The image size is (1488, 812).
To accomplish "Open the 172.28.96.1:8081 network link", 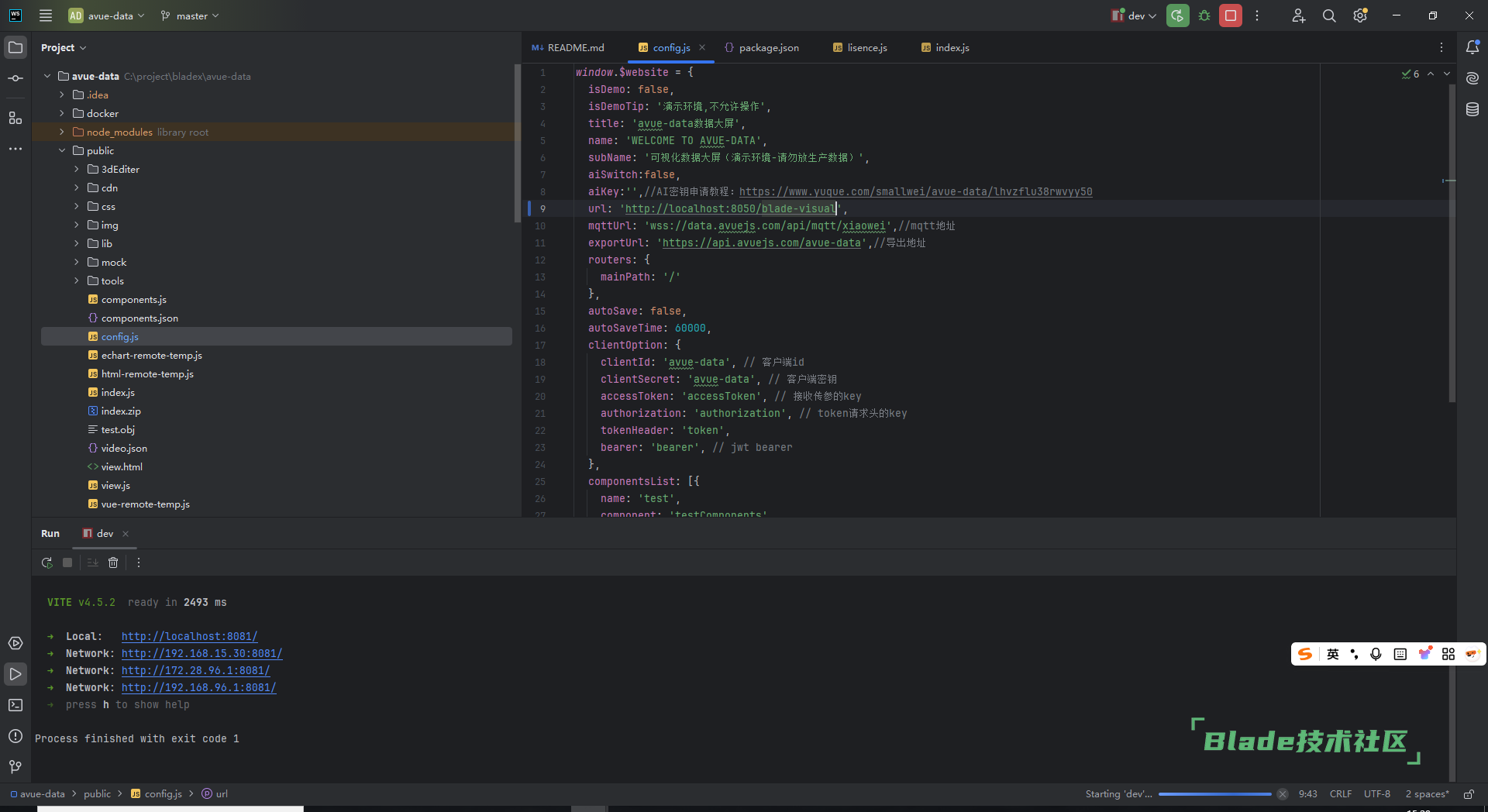I will pyautogui.click(x=195, y=670).
